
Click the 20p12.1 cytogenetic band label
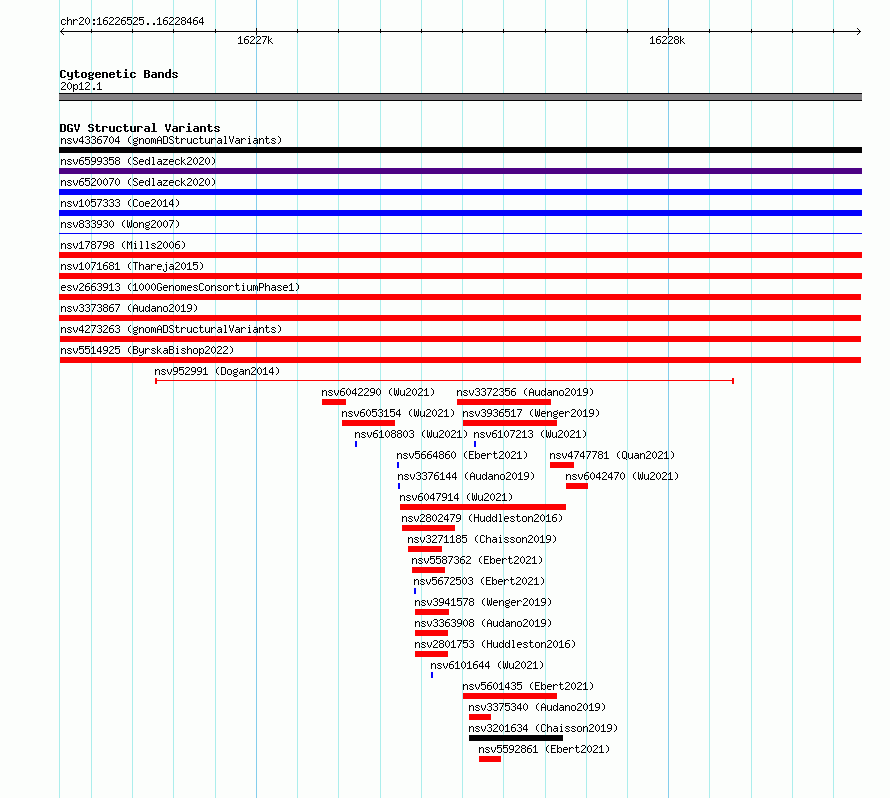(81, 86)
